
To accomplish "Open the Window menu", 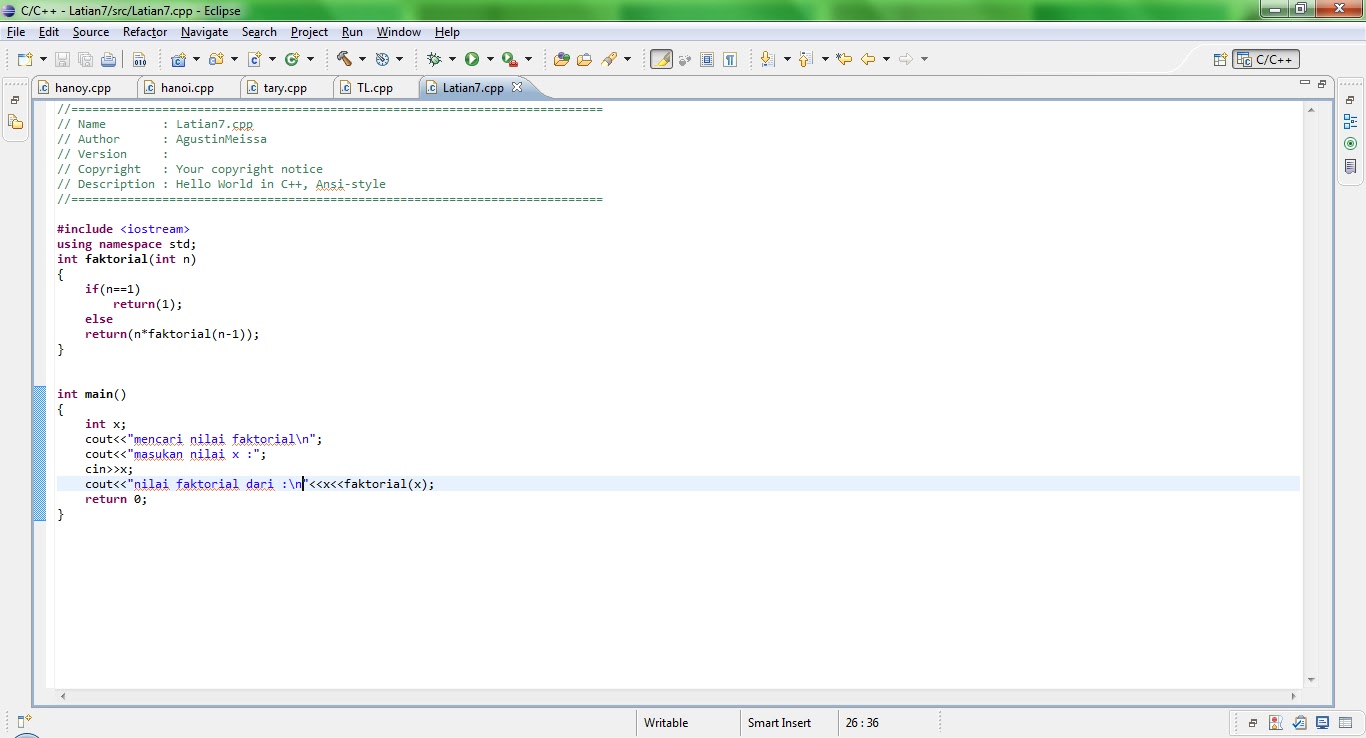I will click(398, 32).
